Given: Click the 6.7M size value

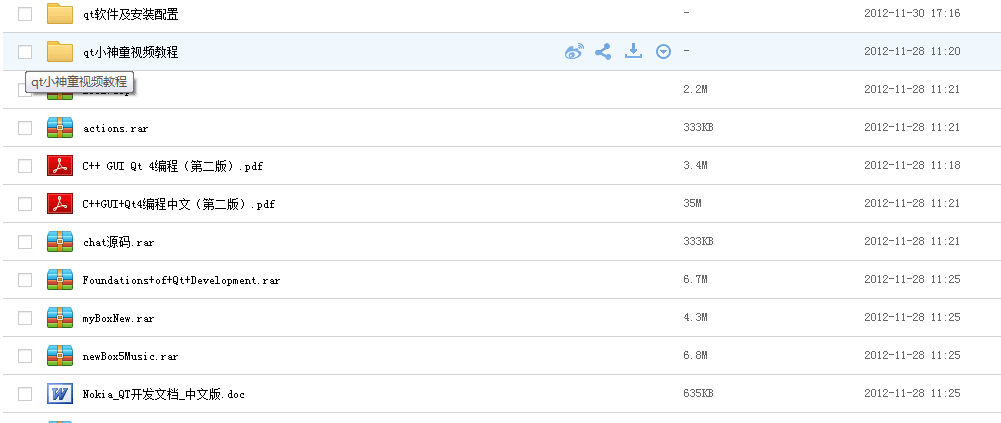Looking at the screenshot, I should [x=695, y=279].
